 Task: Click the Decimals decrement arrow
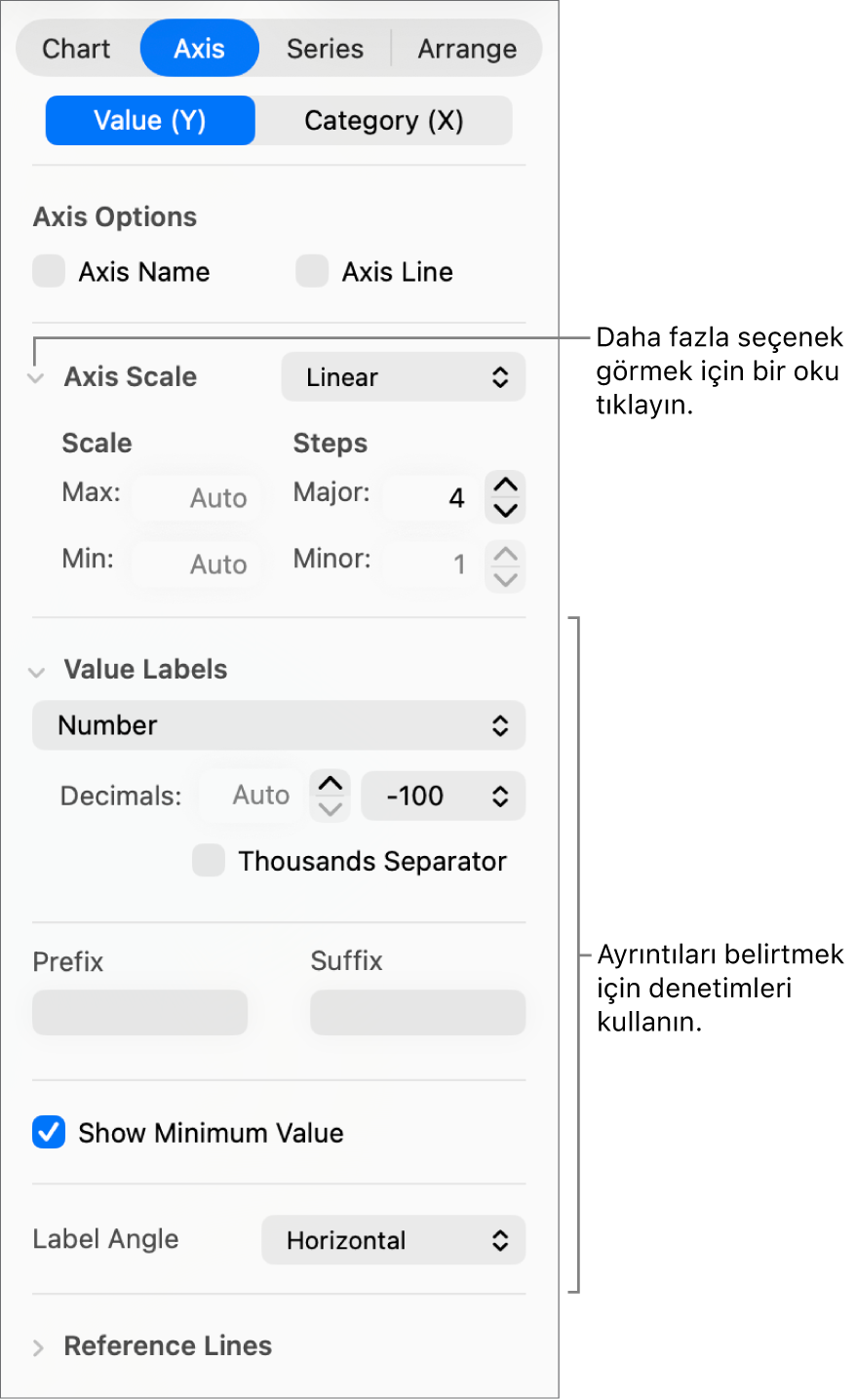click(x=331, y=808)
